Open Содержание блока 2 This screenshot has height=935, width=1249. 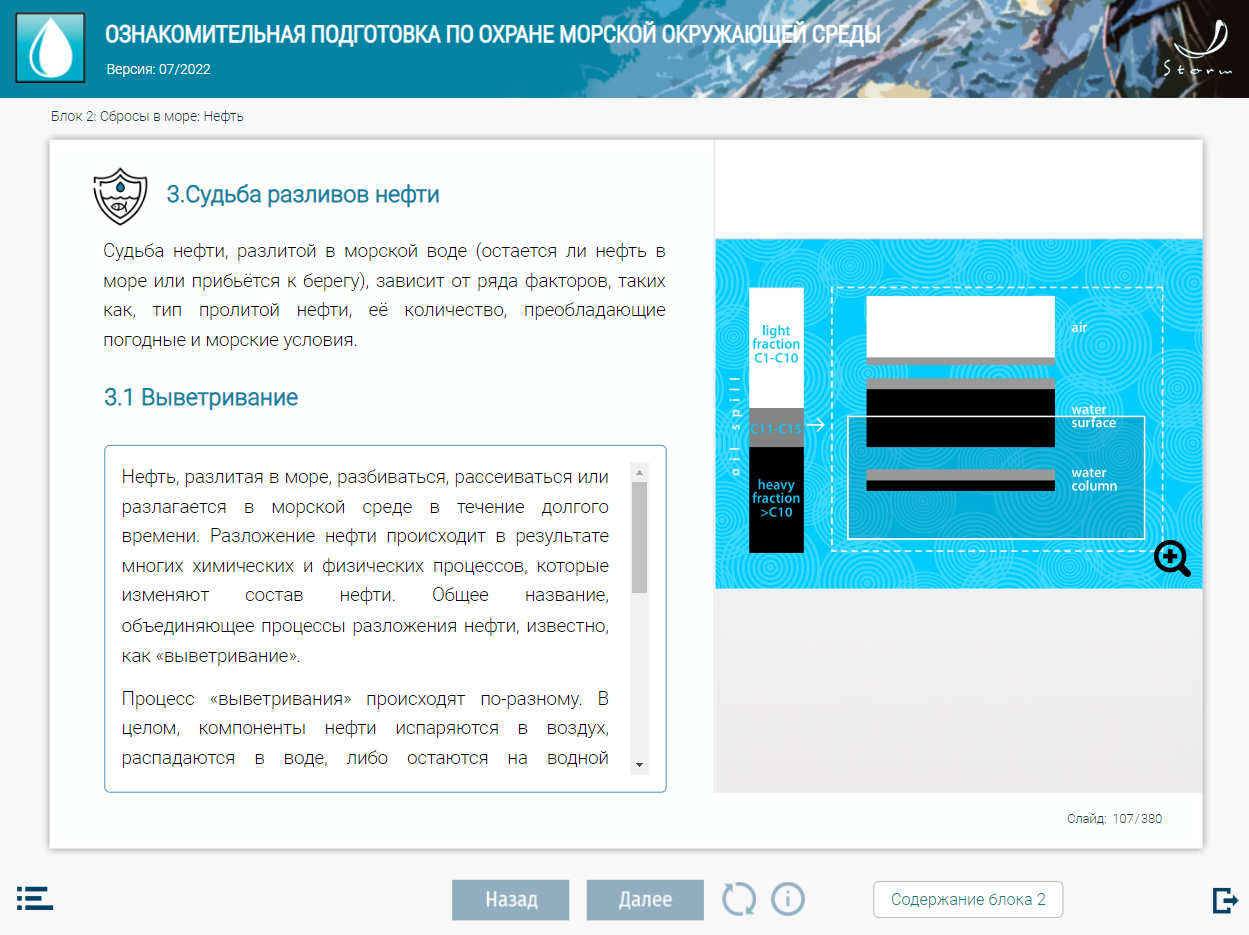tap(968, 899)
